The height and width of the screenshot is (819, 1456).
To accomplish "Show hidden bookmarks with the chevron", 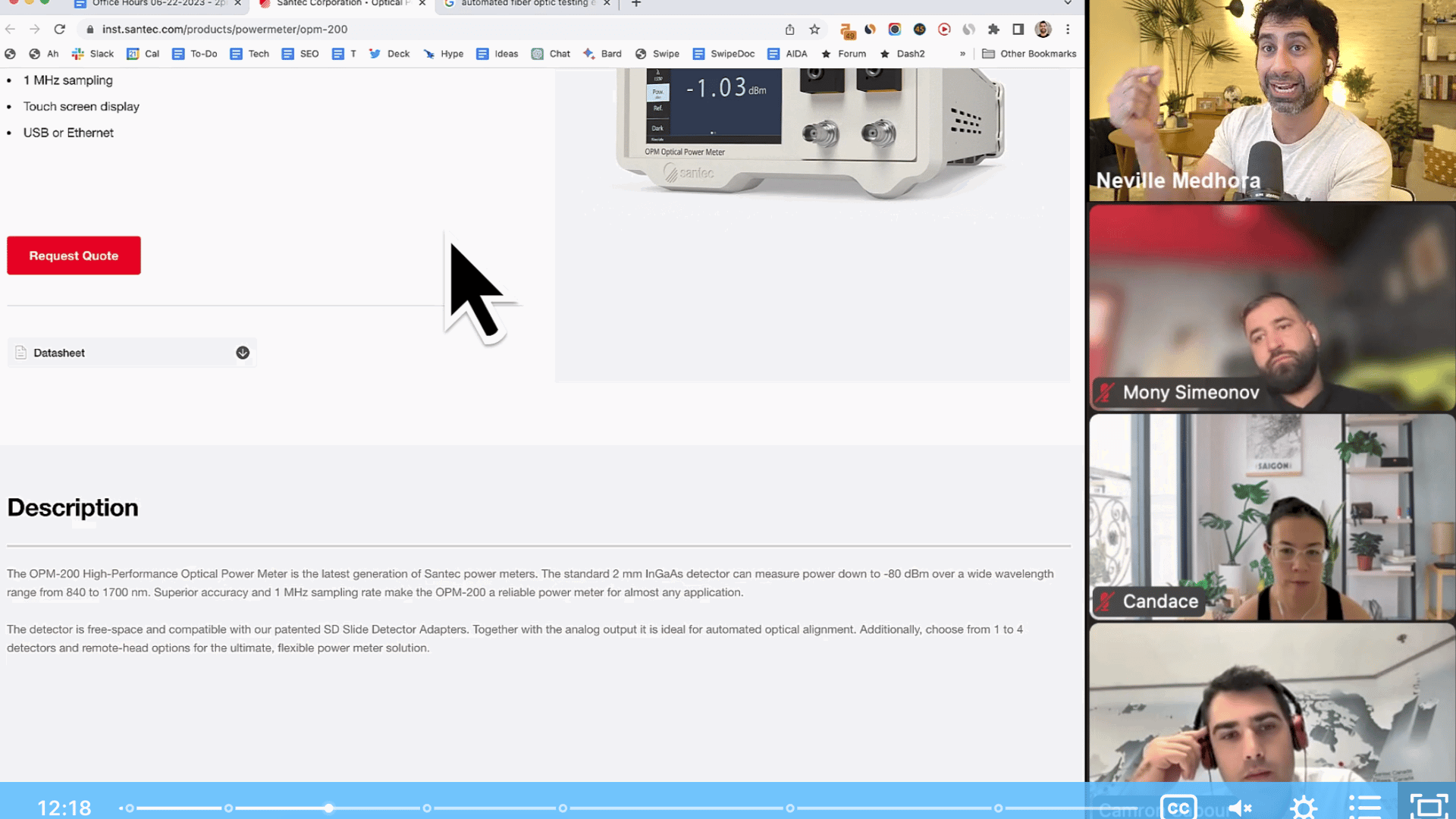I will point(962,54).
